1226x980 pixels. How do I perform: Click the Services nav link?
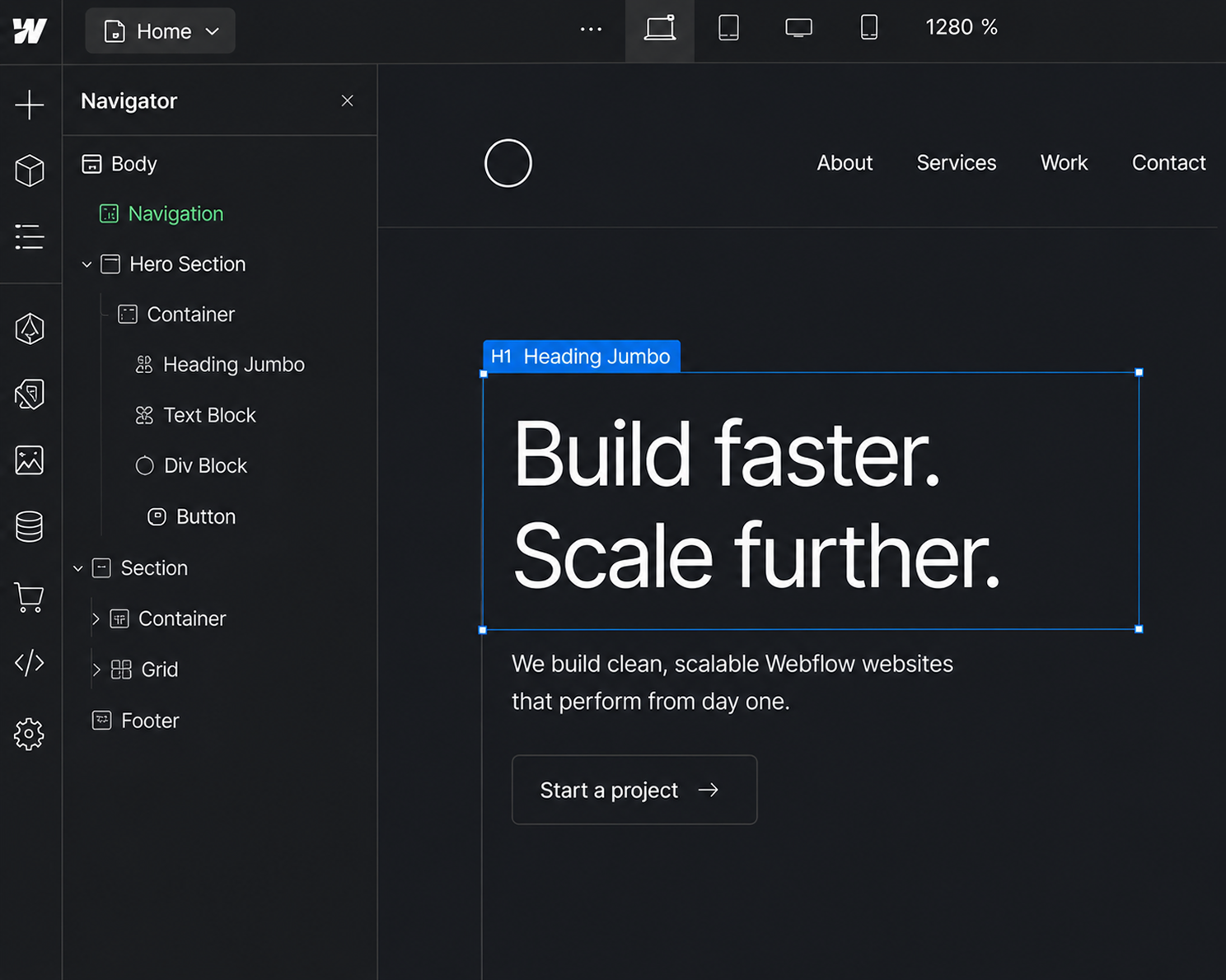(957, 163)
